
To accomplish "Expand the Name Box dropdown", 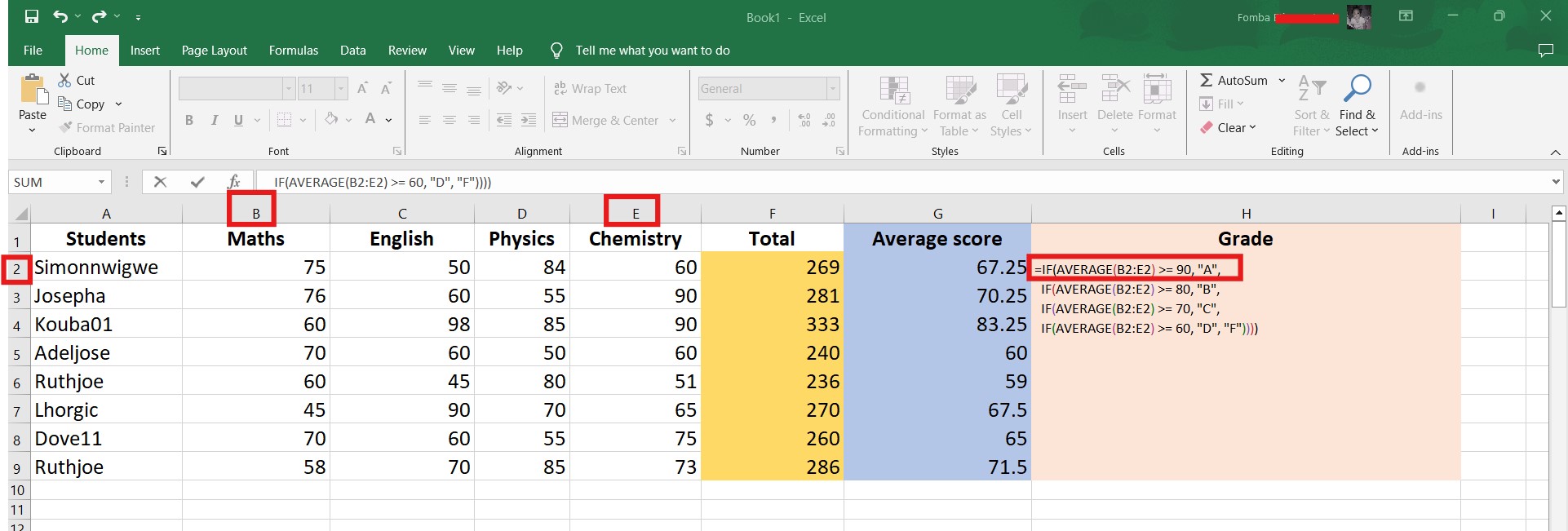I will click(102, 182).
